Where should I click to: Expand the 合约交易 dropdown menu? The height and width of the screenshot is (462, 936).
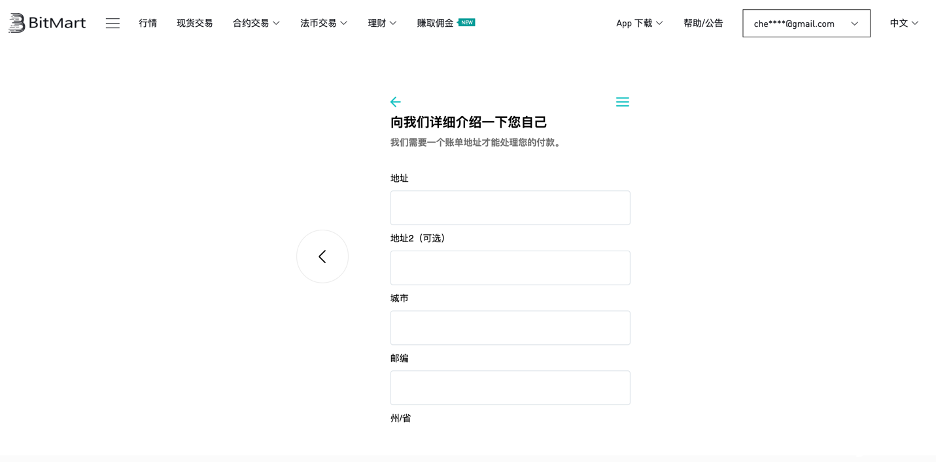tap(256, 23)
